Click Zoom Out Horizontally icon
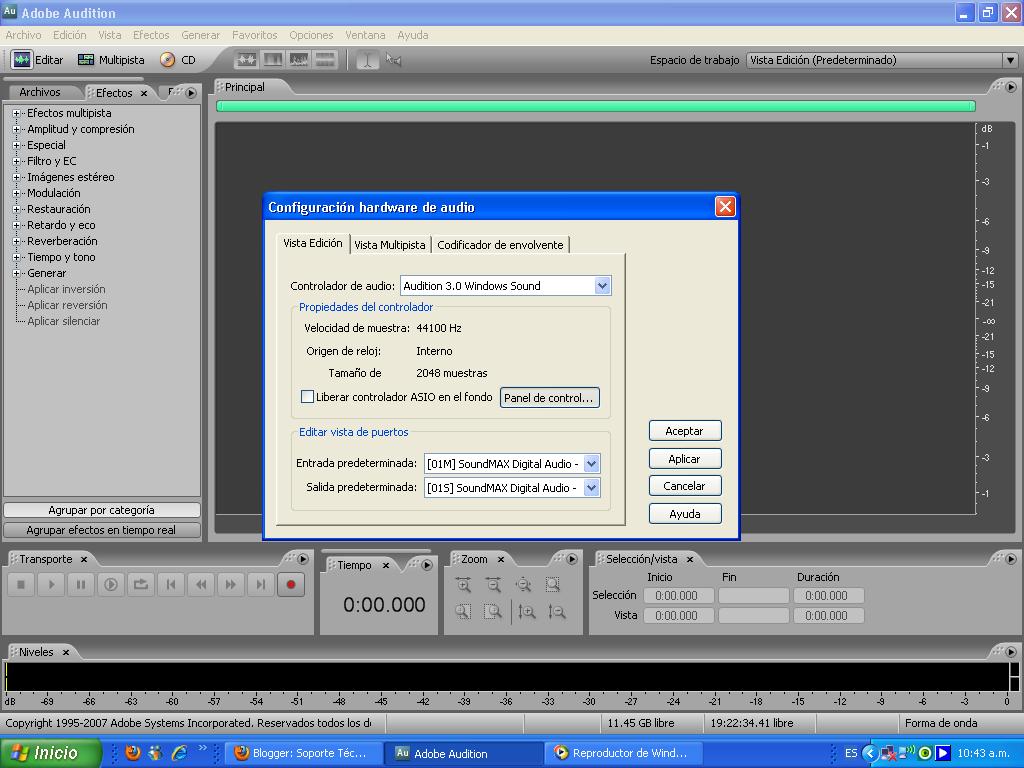Screen dimensions: 1024x768 click(x=493, y=584)
